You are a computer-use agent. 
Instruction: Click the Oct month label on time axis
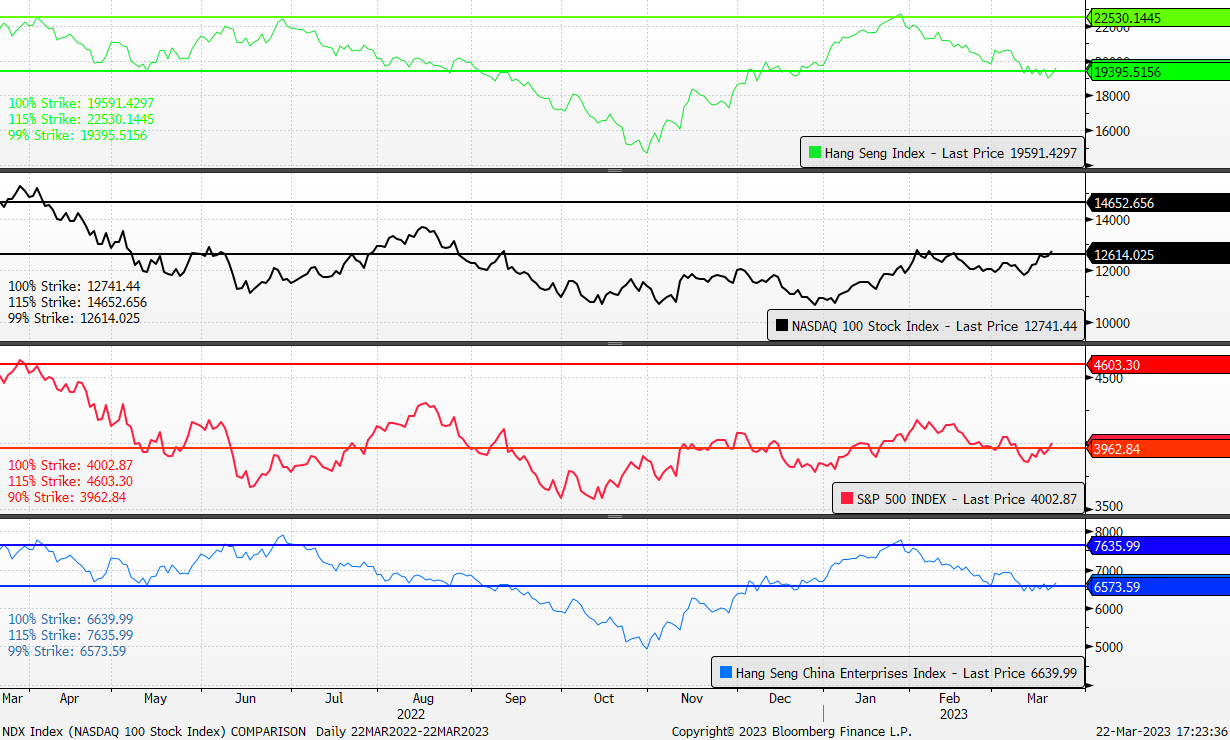tap(603, 699)
